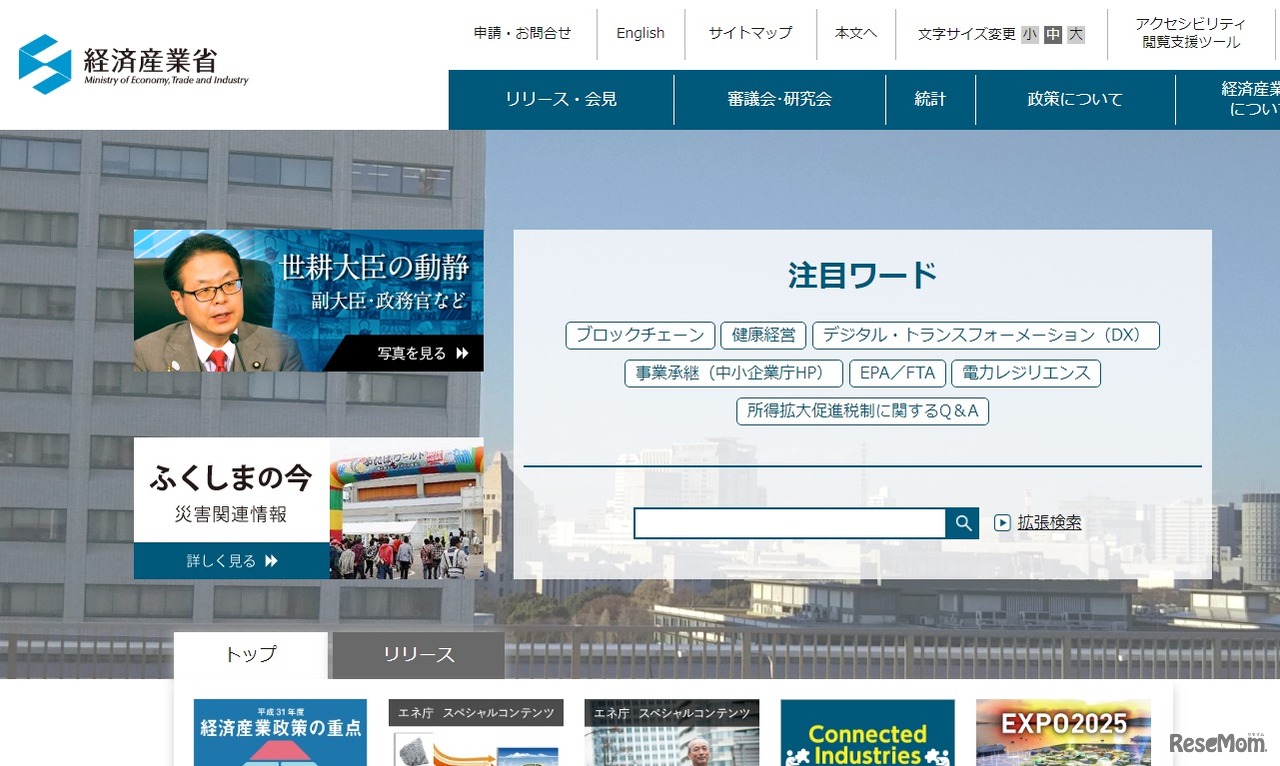Switch to the トップ tab

point(250,654)
